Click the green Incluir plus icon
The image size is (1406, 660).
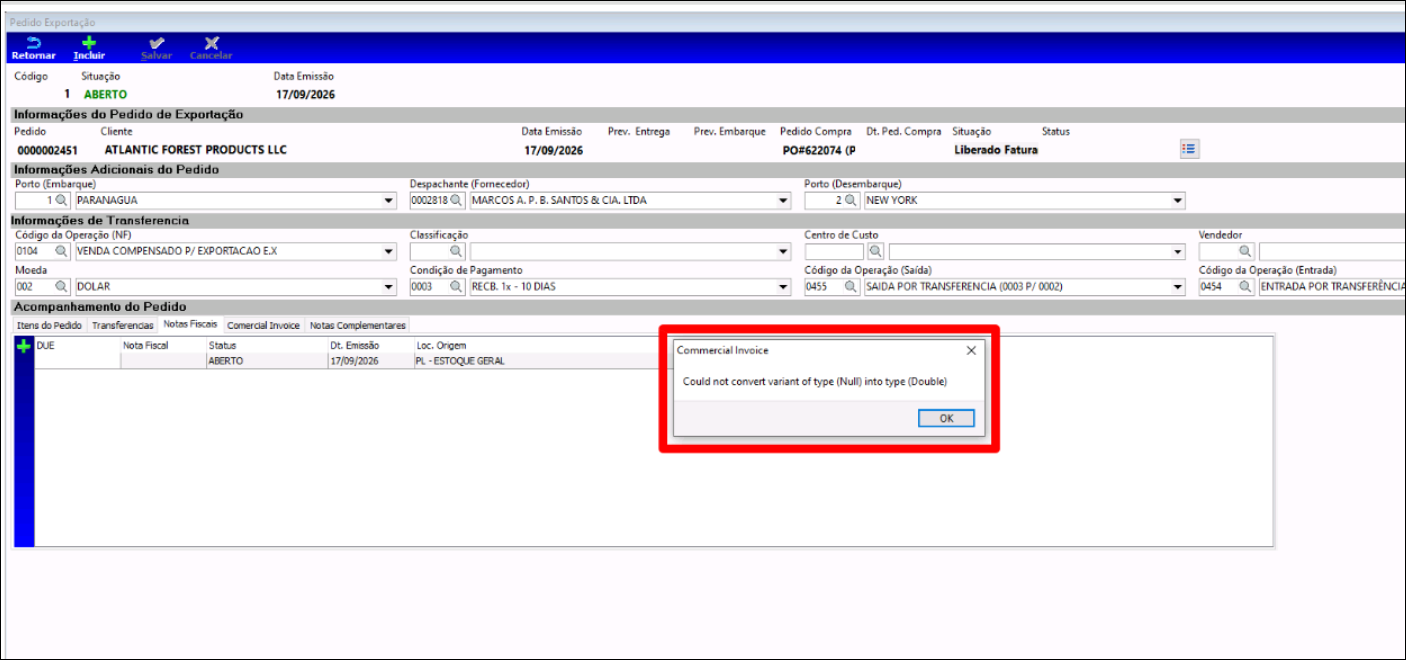pos(89,43)
